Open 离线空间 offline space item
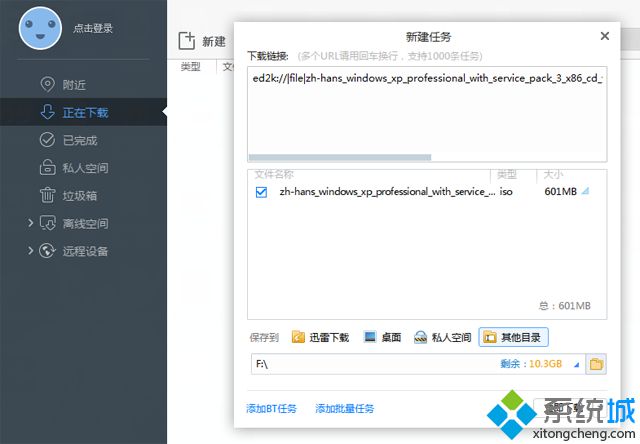This screenshot has height=444, width=640. tap(85, 223)
